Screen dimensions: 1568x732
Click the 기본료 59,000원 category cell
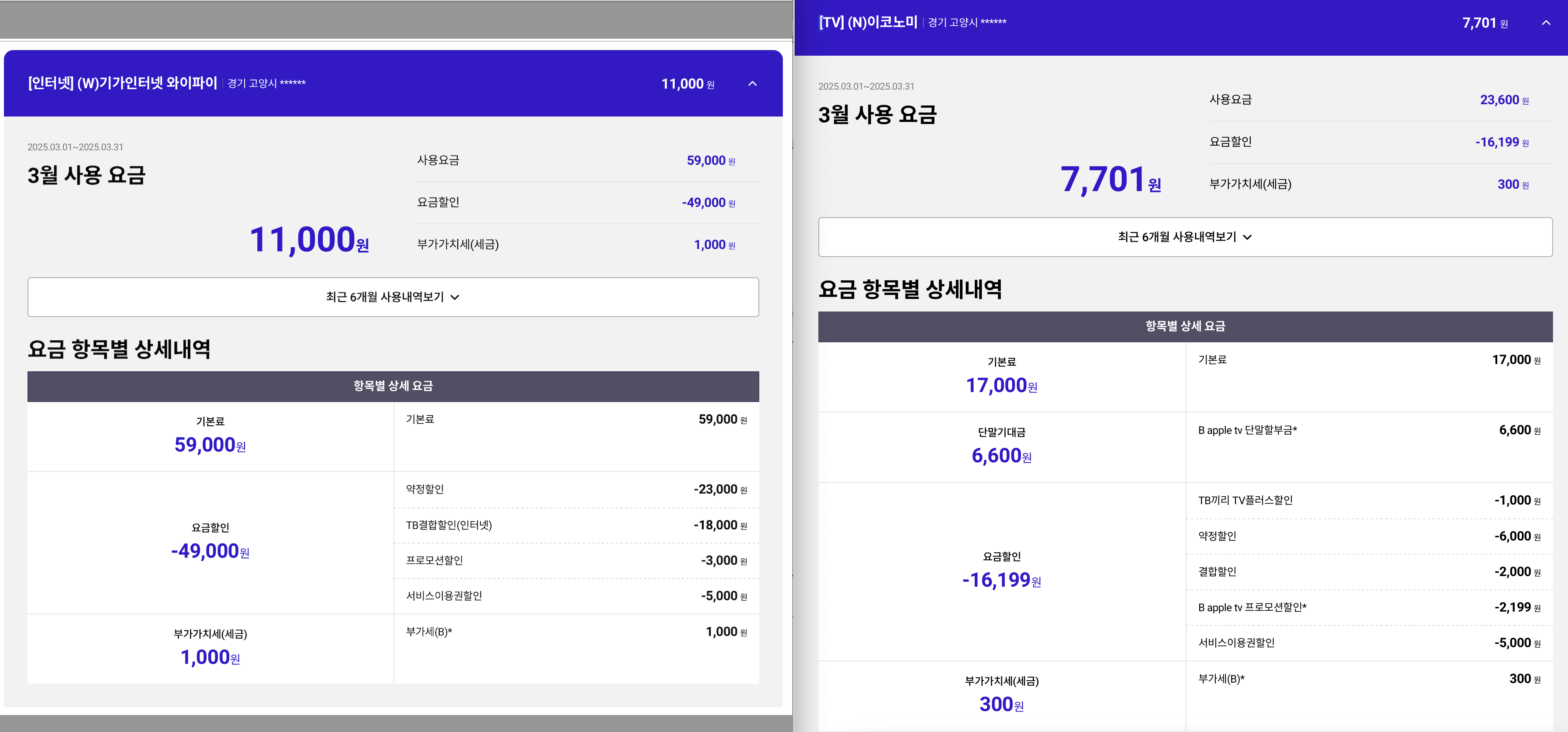pyautogui.click(x=210, y=436)
